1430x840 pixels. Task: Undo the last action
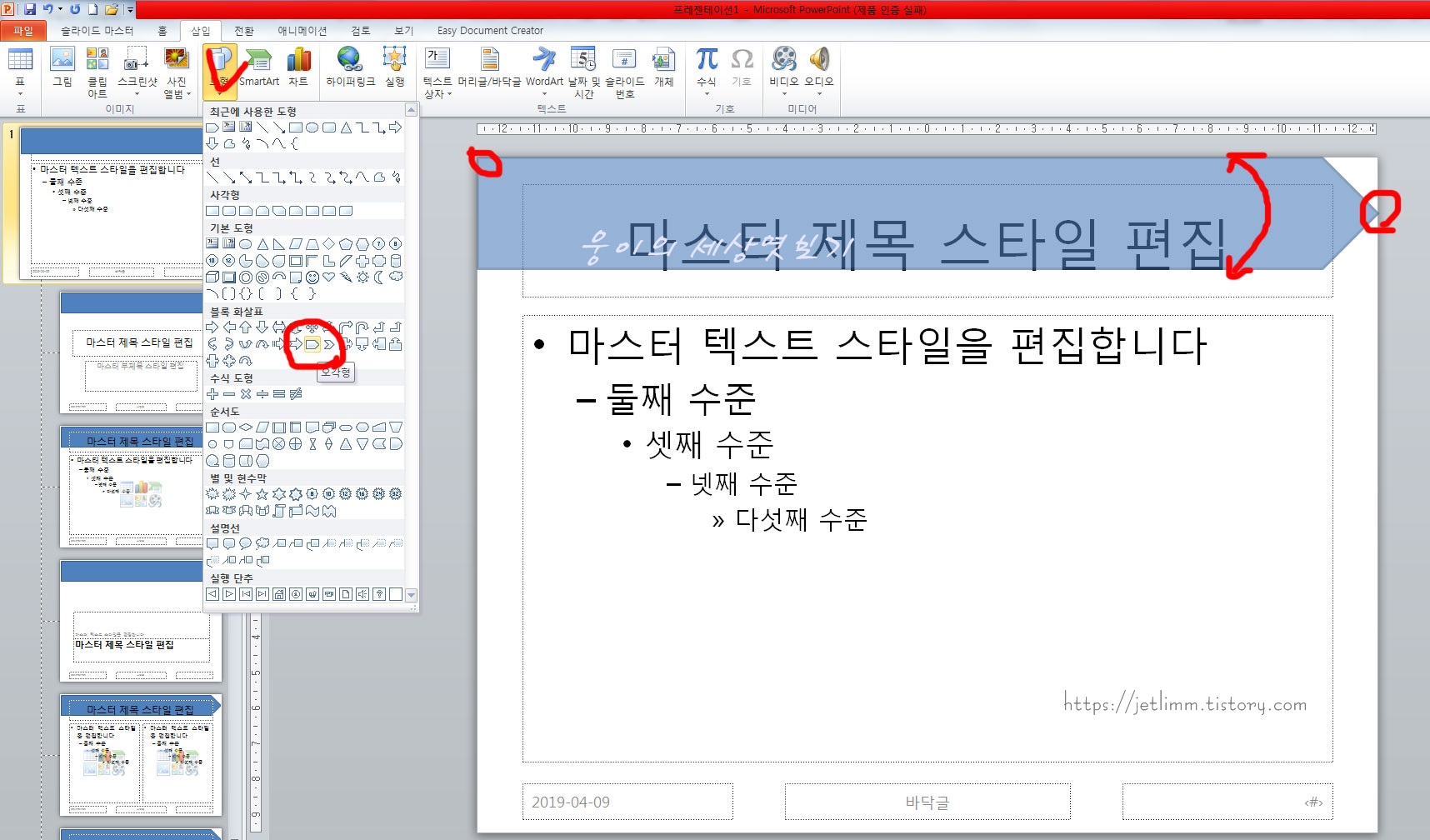48,9
